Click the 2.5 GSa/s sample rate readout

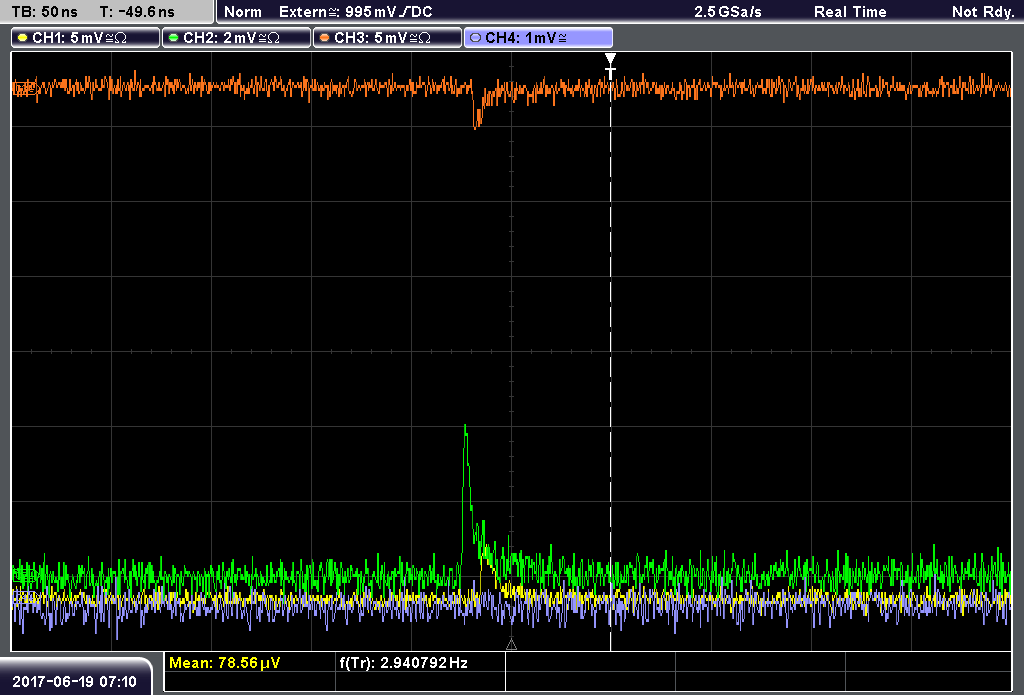coord(728,12)
